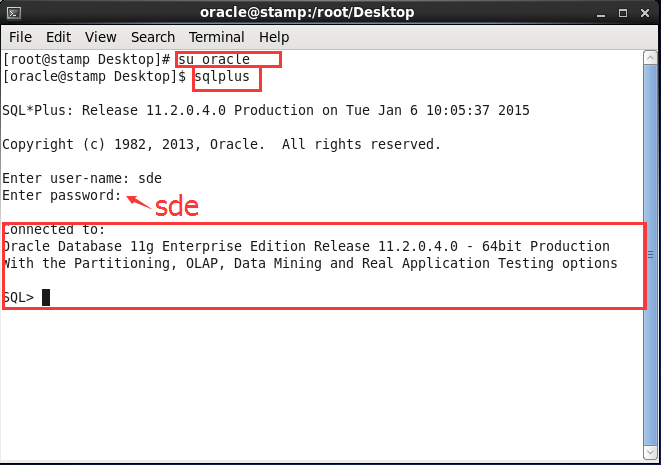Click the SQL> prompt cursor

click(x=46, y=297)
